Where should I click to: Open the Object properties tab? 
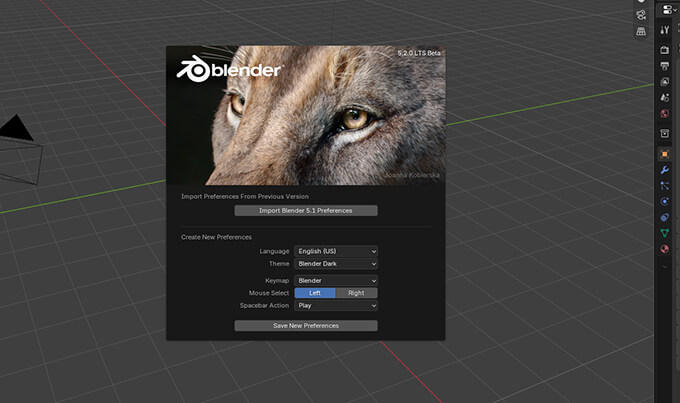pyautogui.click(x=664, y=154)
